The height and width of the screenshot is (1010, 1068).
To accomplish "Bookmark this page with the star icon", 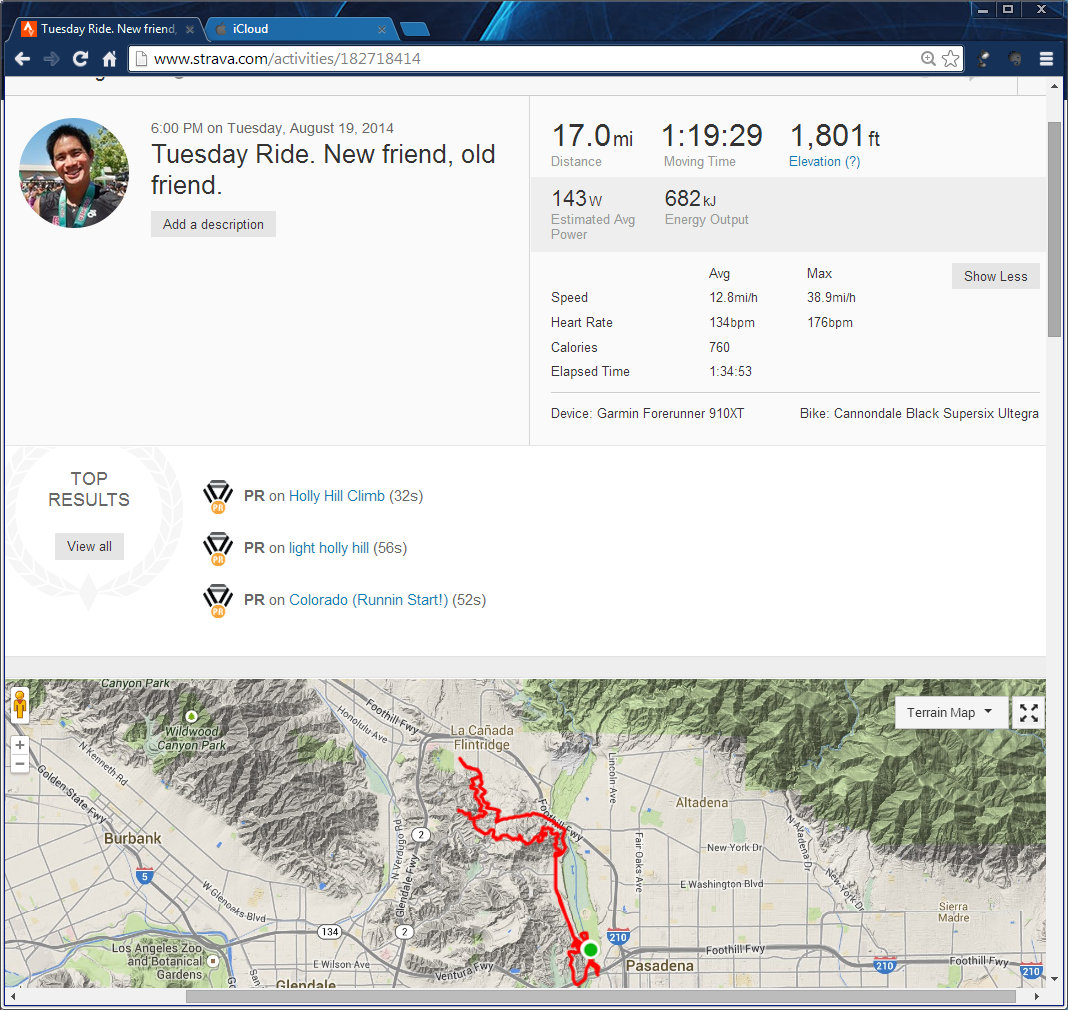I will point(950,59).
